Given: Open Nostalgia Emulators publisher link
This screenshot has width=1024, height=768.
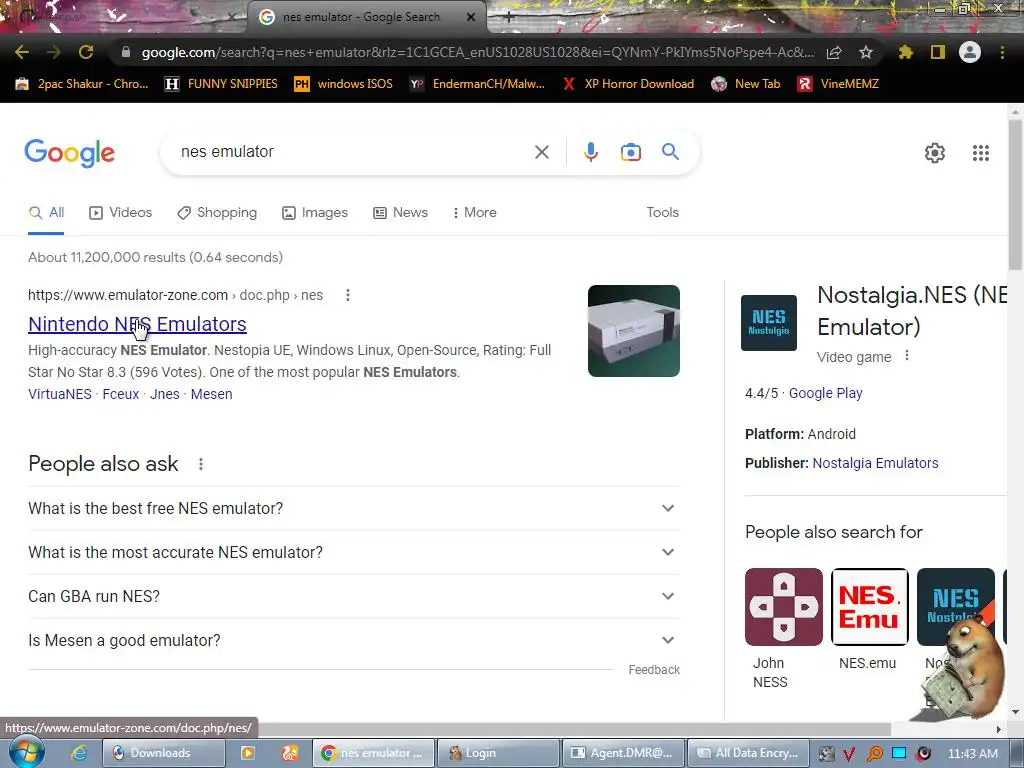Looking at the screenshot, I should tap(875, 463).
